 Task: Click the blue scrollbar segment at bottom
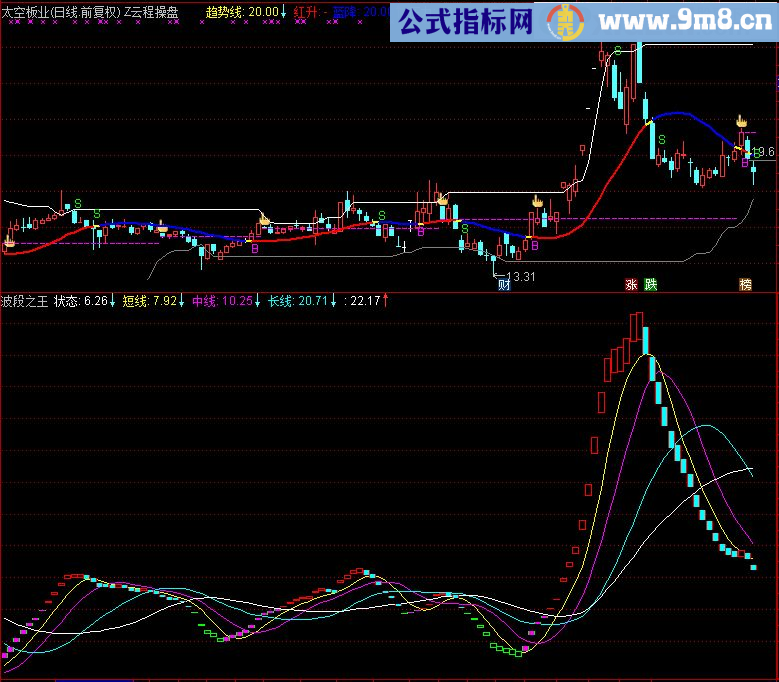click(94, 681)
